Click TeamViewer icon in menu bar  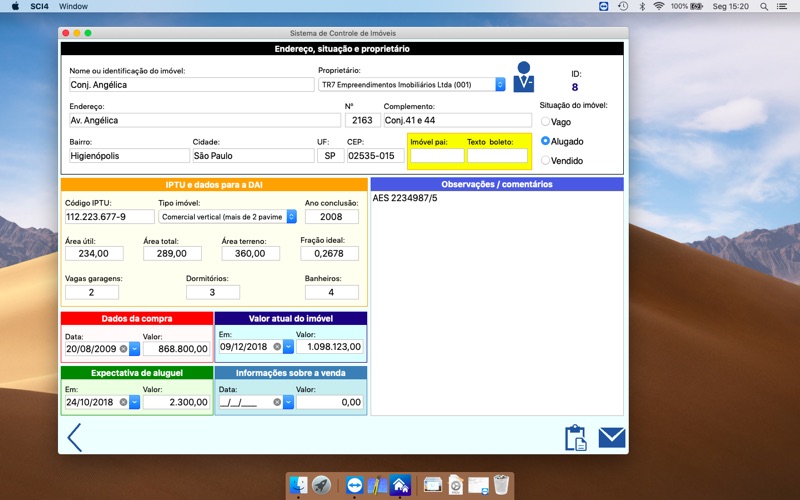tap(604, 6)
